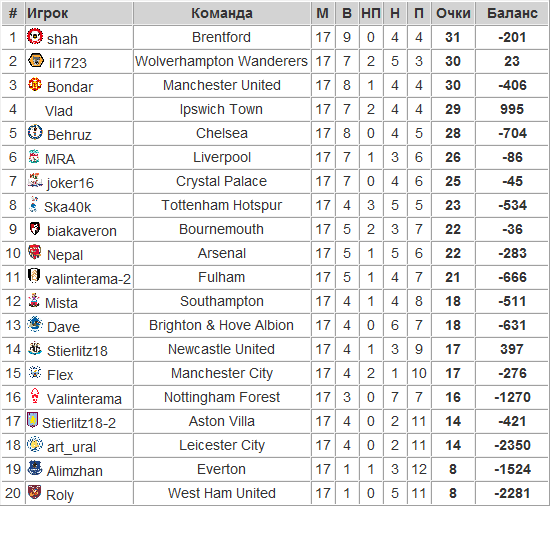Sort table by the Очки column header

pyautogui.click(x=453, y=13)
